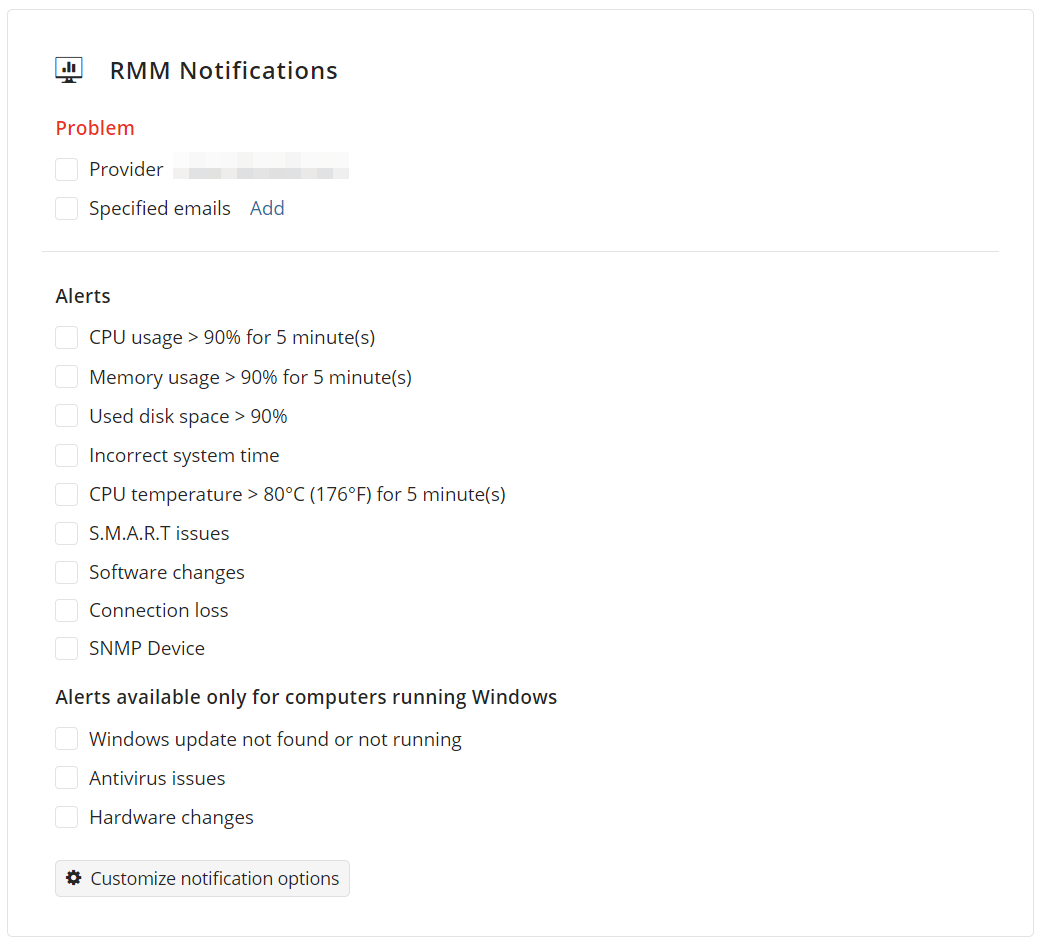Enable the Specified emails checkbox
Image resolution: width=1043 pixels, height=949 pixels.
point(66,208)
